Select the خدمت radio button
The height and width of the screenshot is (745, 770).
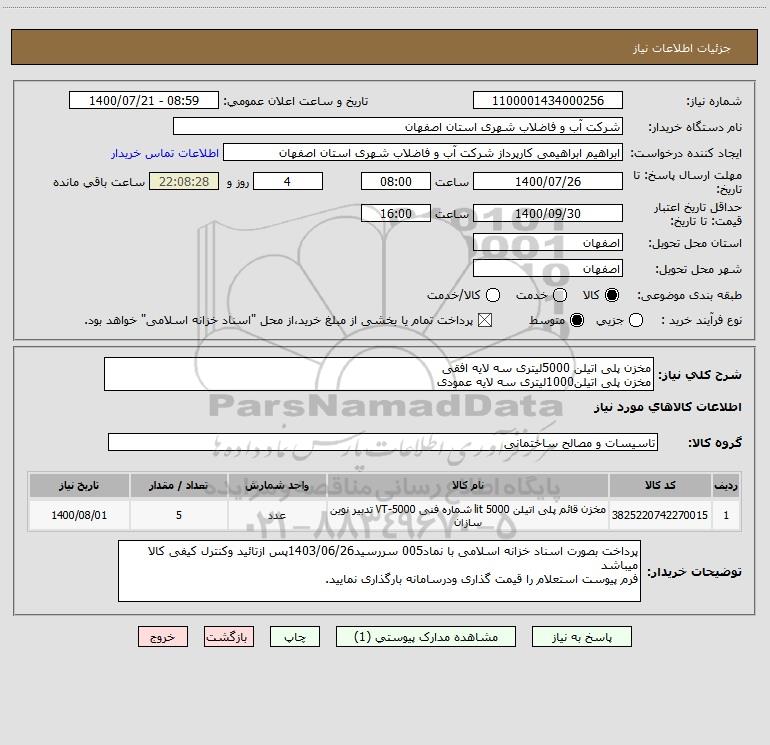point(560,295)
